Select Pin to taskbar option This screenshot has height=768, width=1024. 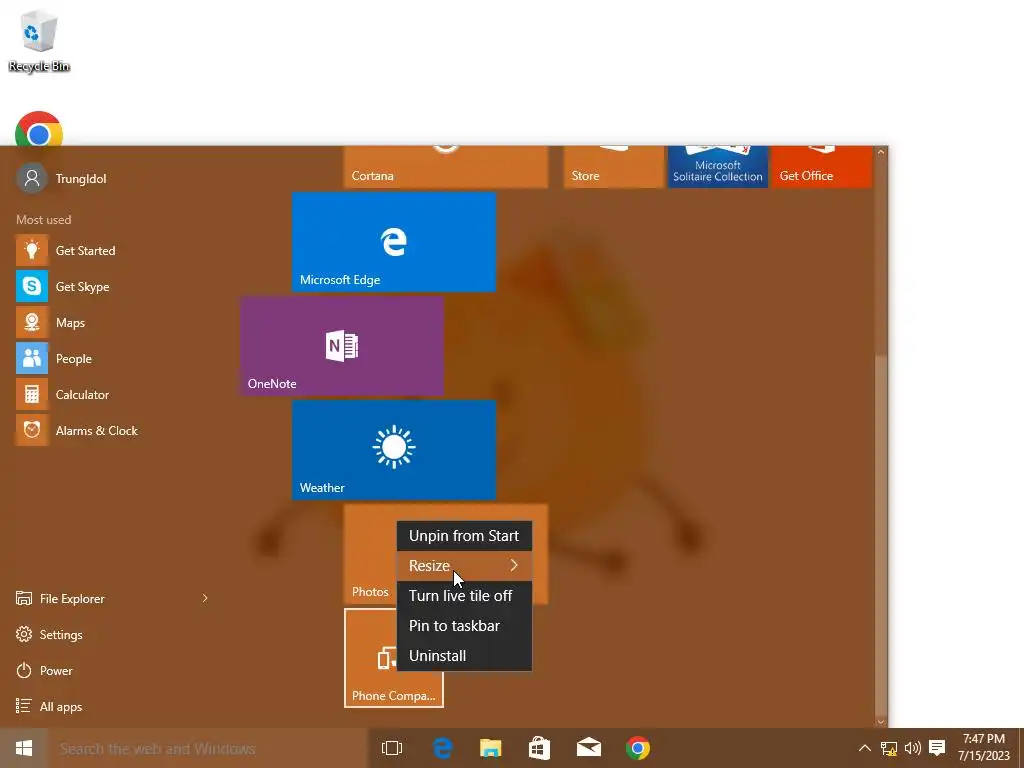pyautogui.click(x=464, y=626)
